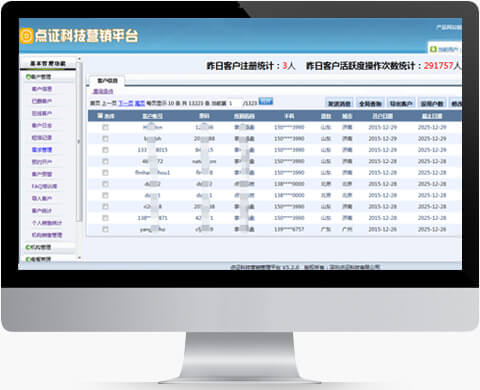
Task: Expand the 机构管理 sidebar section
Action: (x=39, y=247)
